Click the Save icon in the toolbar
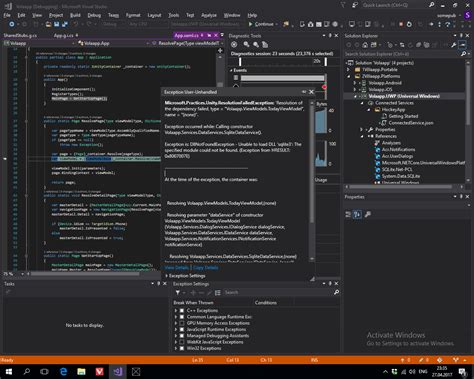The height and width of the screenshot is (379, 474). 56,24
